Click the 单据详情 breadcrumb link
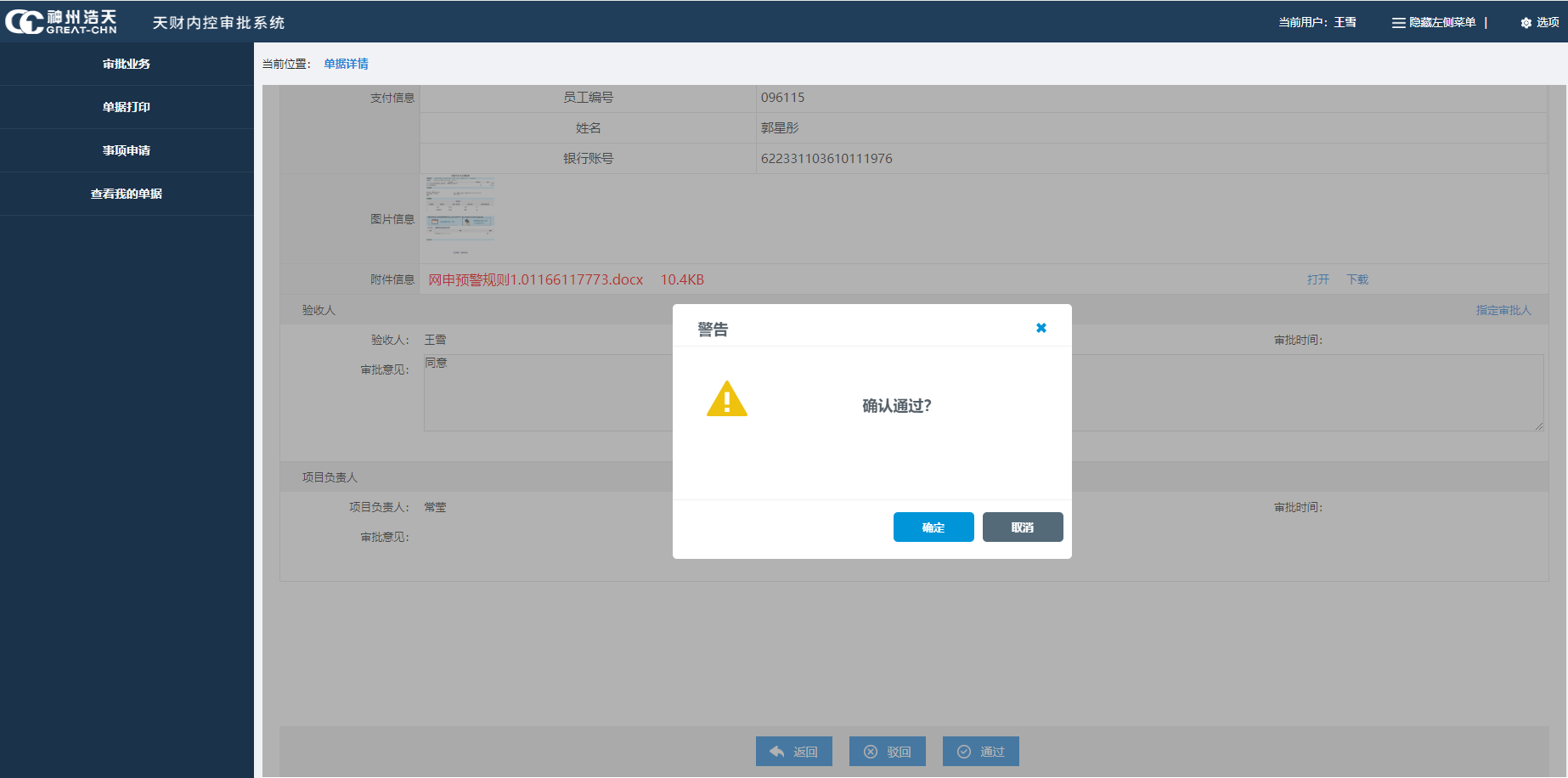The height and width of the screenshot is (778, 1568). click(346, 64)
